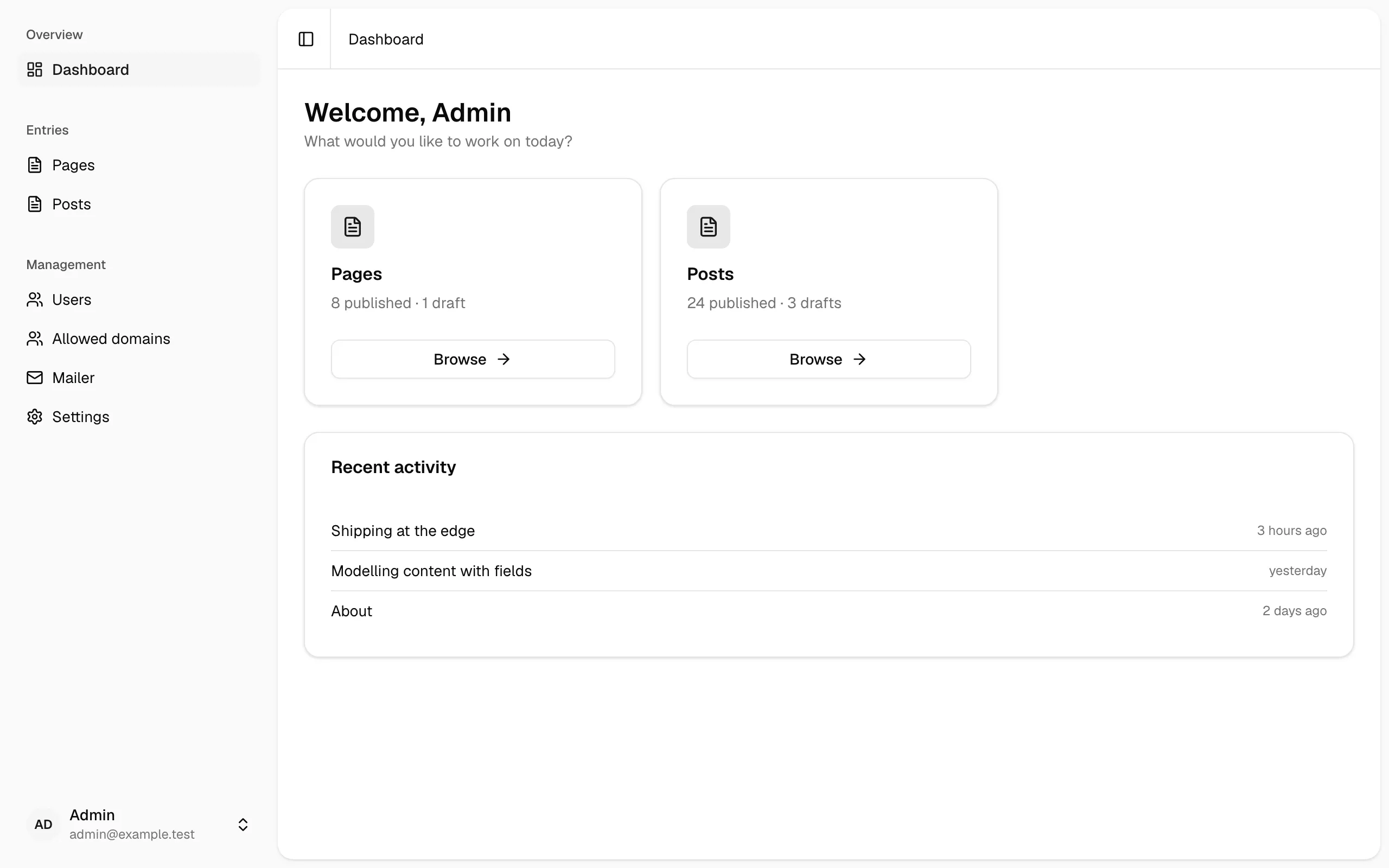Open Settings in the sidebar menu
1389x868 pixels.
pyautogui.click(x=139, y=417)
